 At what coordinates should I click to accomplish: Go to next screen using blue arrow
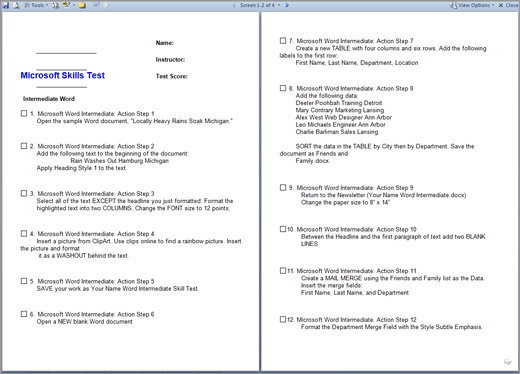287,5
